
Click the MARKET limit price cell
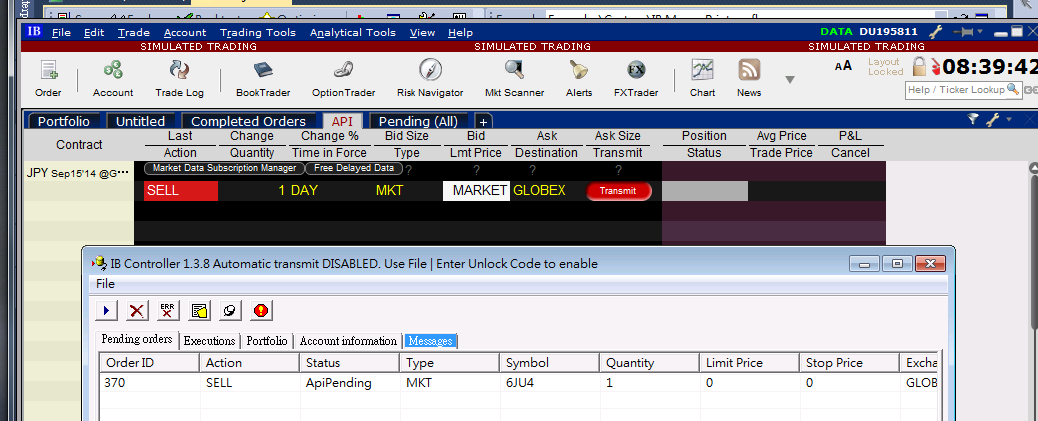pyautogui.click(x=477, y=191)
